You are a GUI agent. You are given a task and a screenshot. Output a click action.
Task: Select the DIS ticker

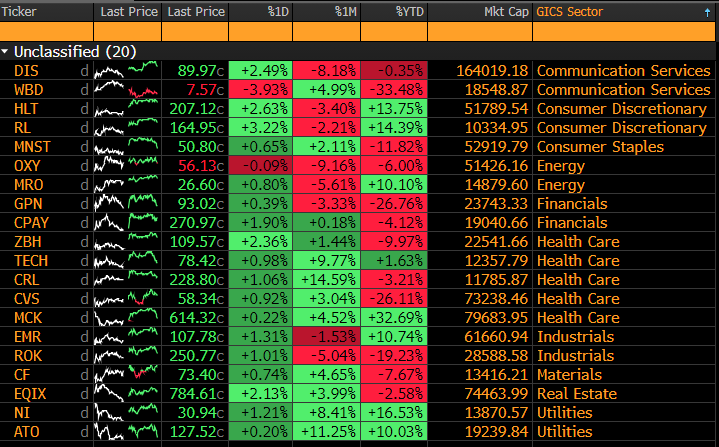(26, 71)
